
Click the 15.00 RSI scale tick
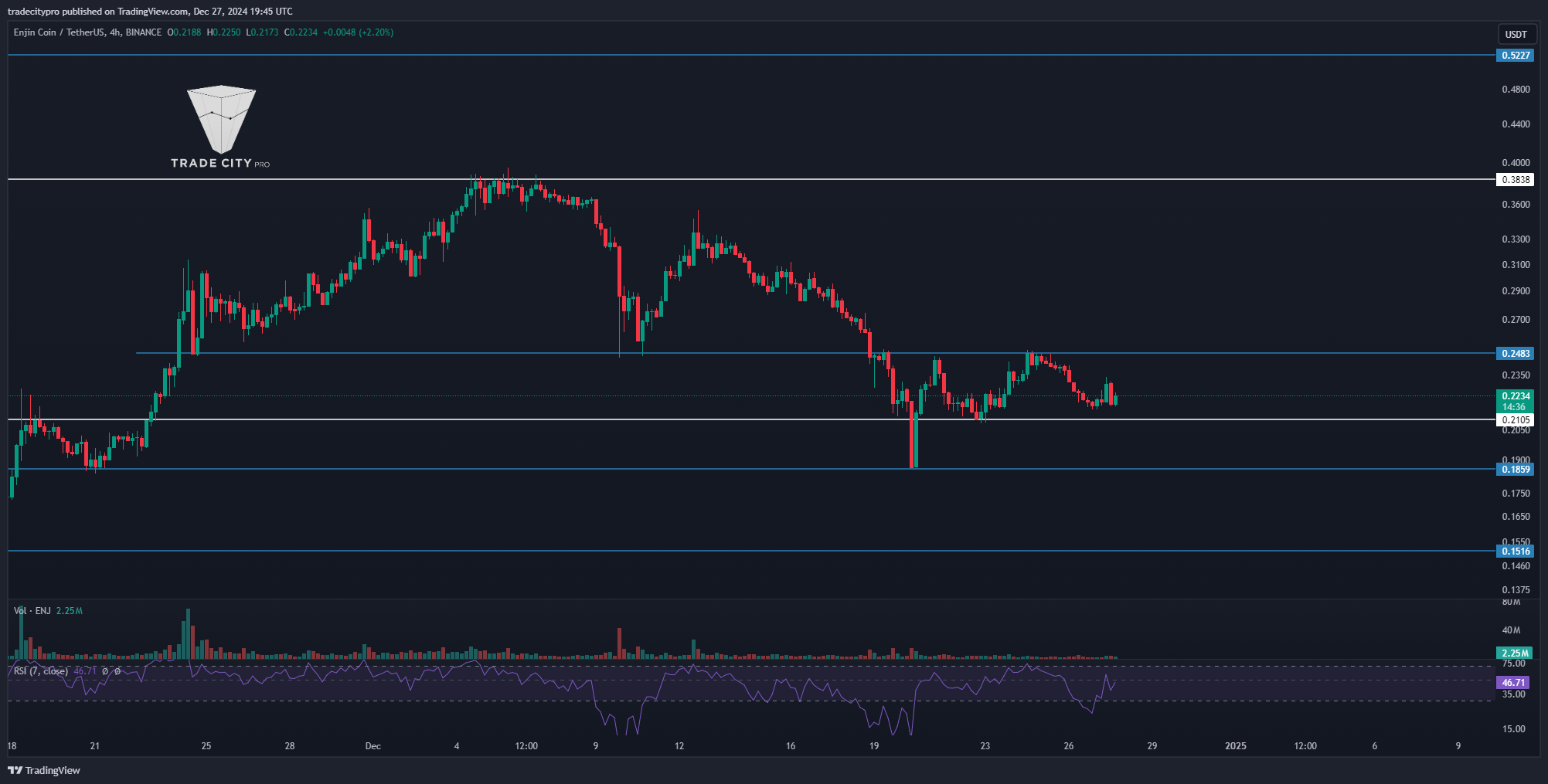point(1513,729)
